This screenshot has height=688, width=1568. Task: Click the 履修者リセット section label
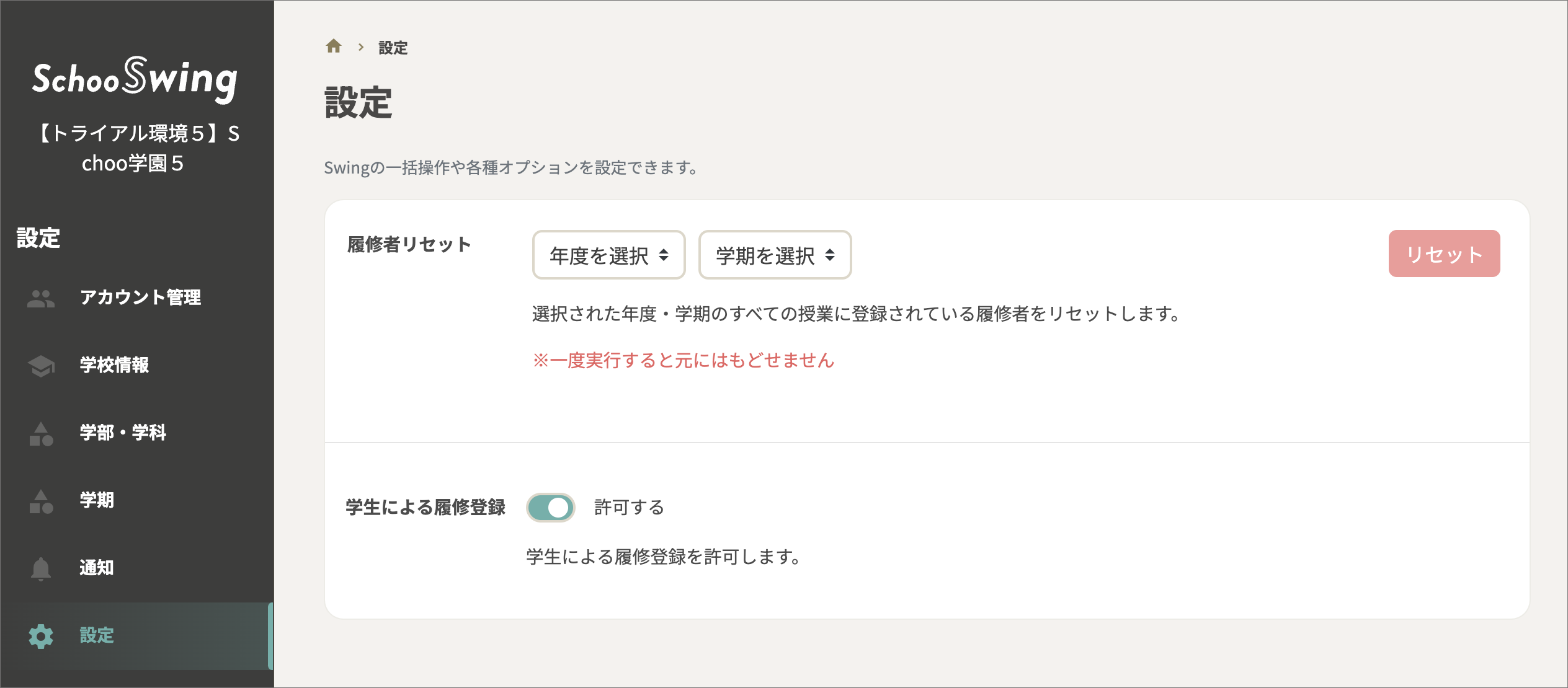(x=409, y=244)
